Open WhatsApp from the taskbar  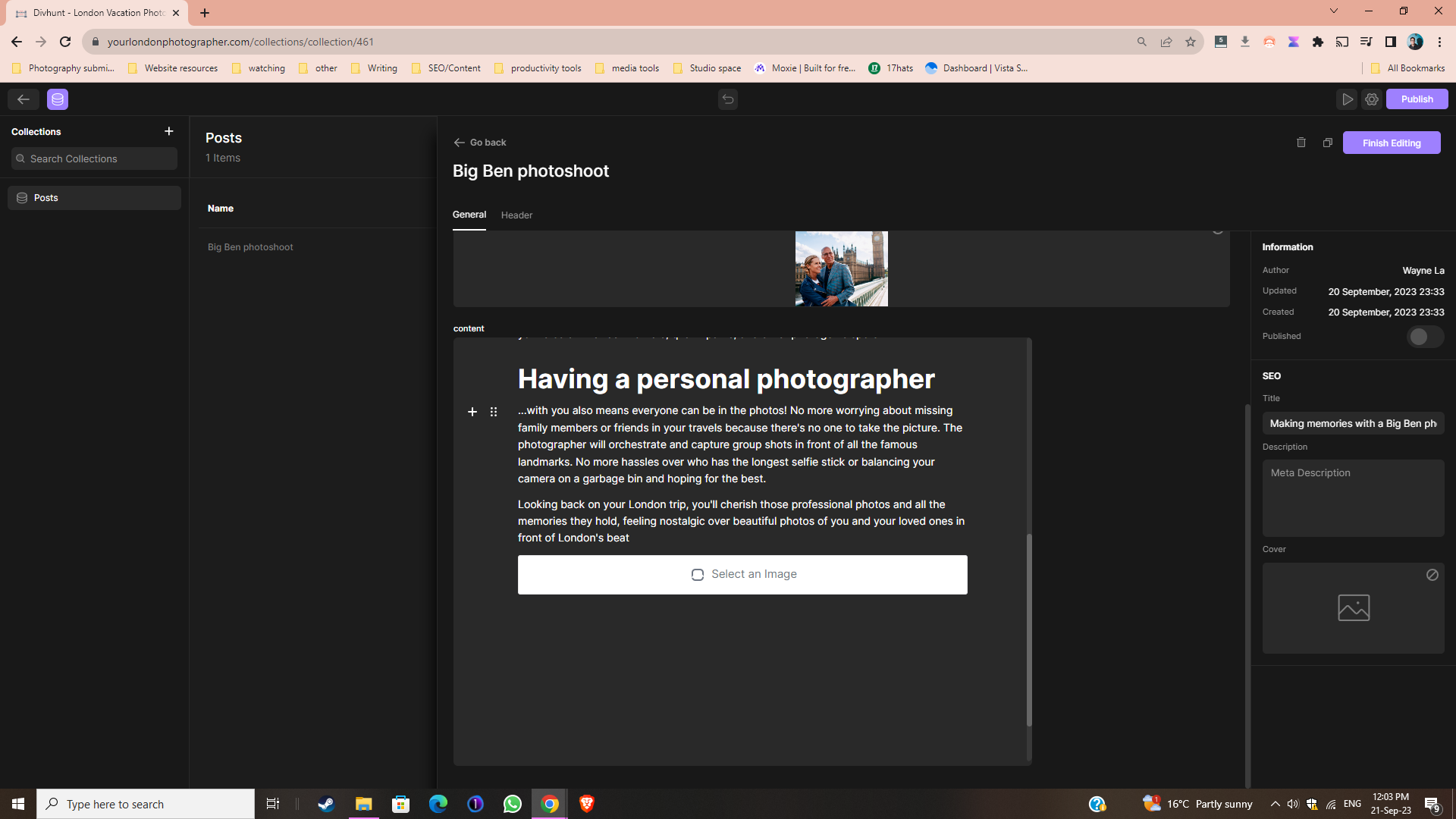(x=513, y=804)
